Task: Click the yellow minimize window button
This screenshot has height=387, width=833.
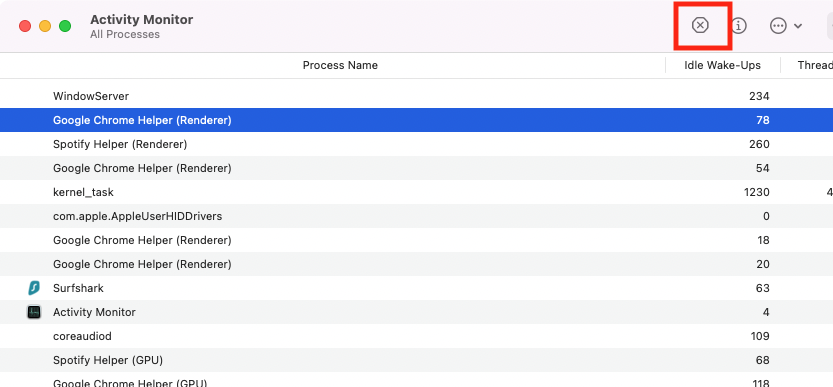Action: (45, 26)
